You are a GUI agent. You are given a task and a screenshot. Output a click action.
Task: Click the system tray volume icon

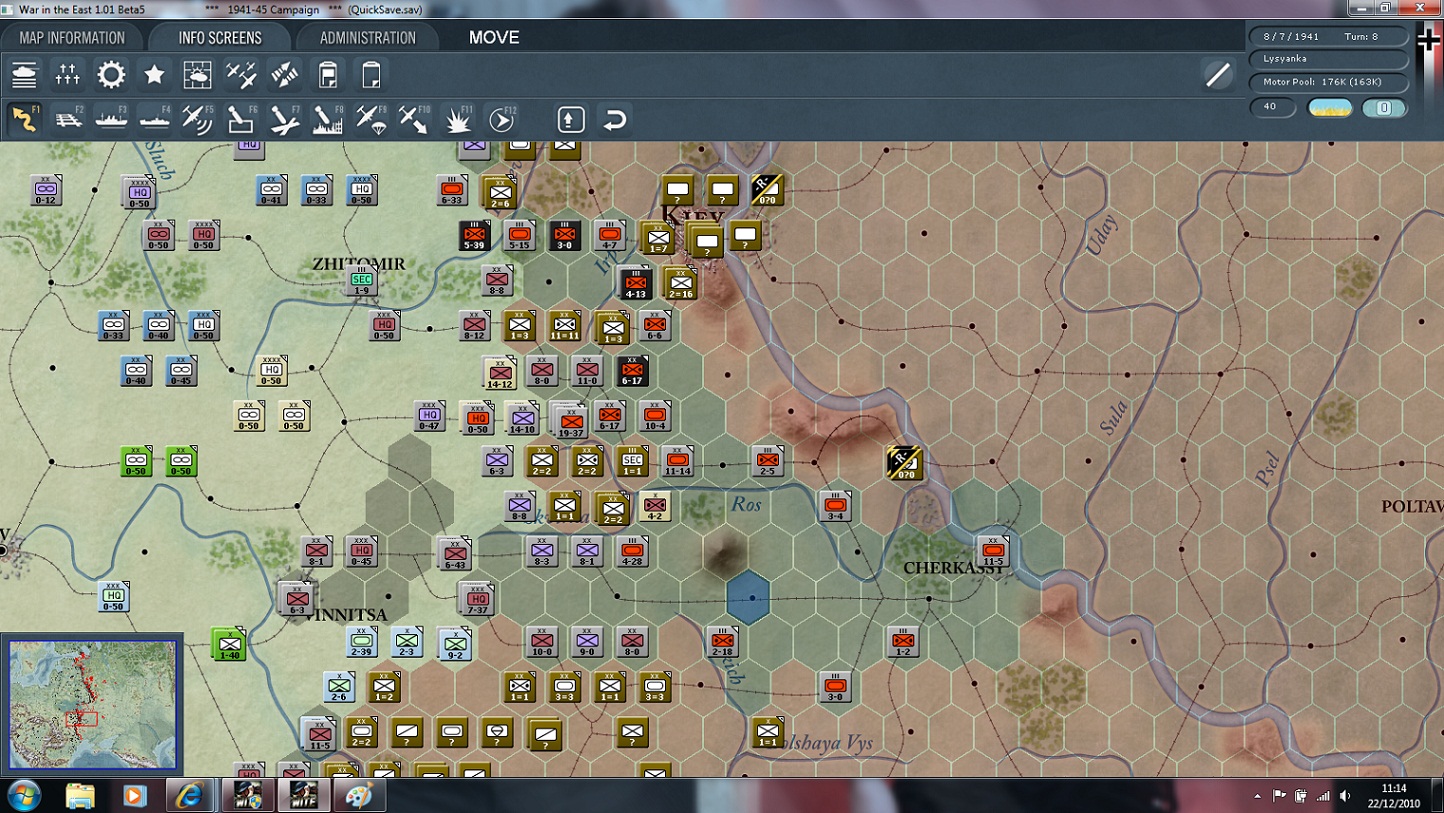click(x=1344, y=796)
